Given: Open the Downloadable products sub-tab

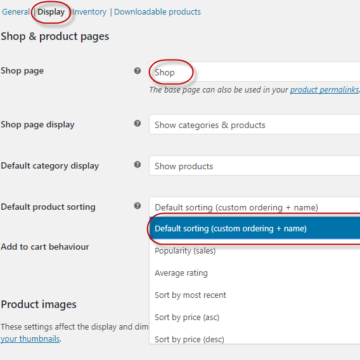Looking at the screenshot, I should pos(157,12).
